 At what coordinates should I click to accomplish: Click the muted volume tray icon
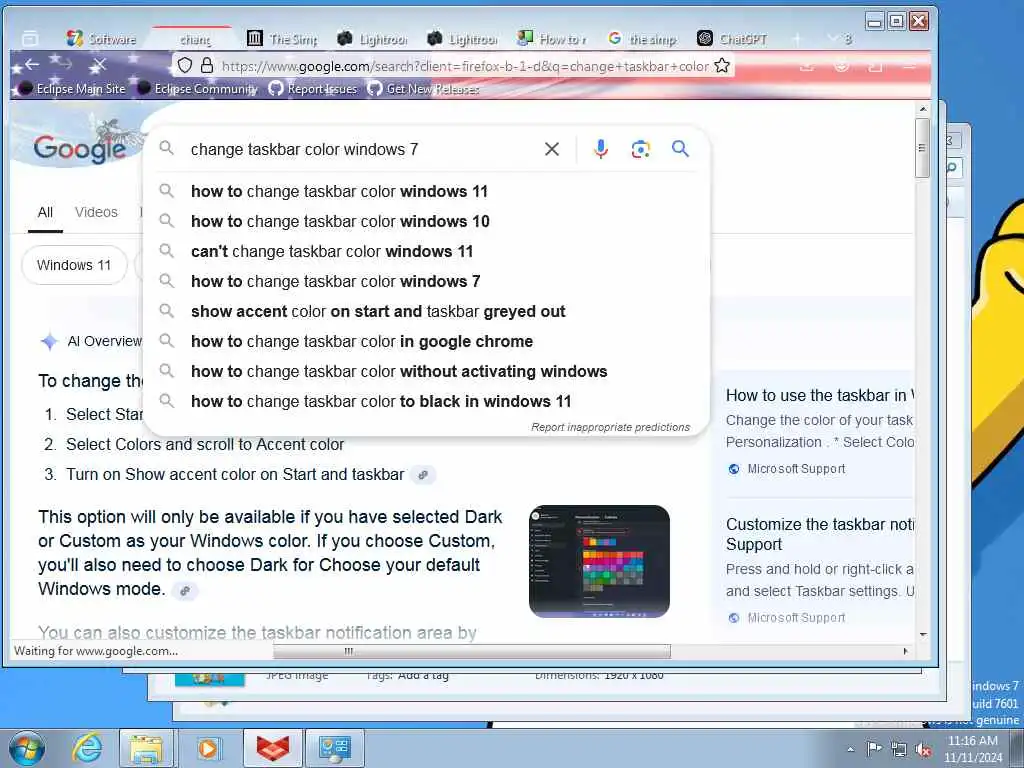[x=923, y=749]
